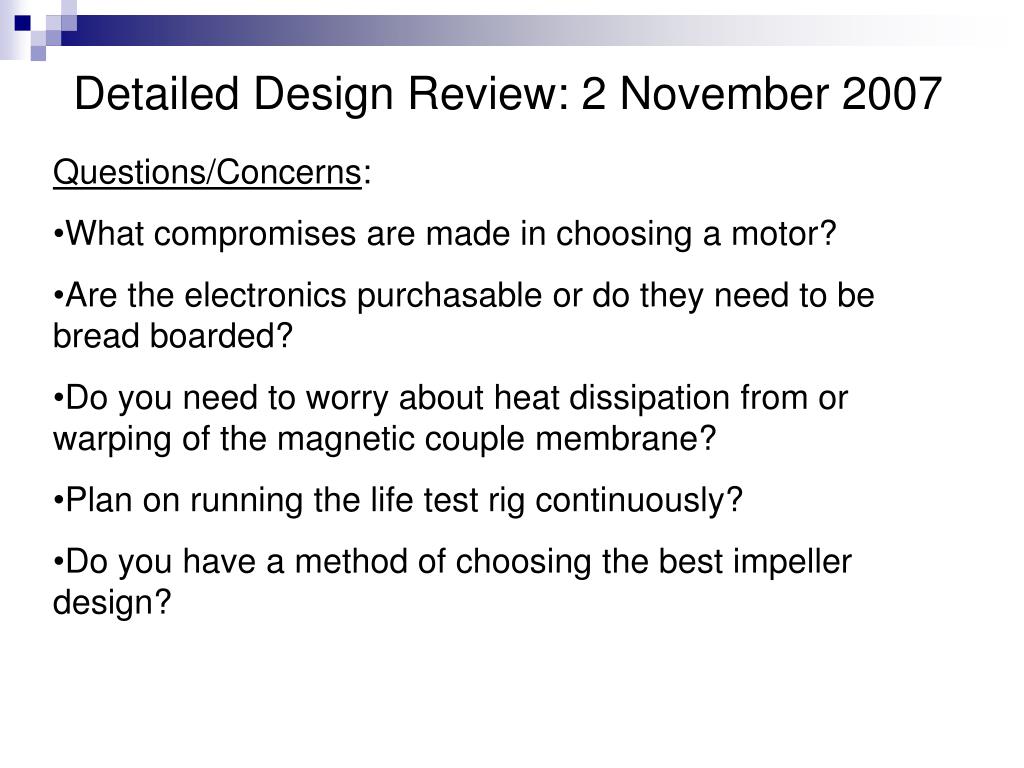
Task: Click the line mentioning magnetic couple membrane
Action: tap(385, 439)
